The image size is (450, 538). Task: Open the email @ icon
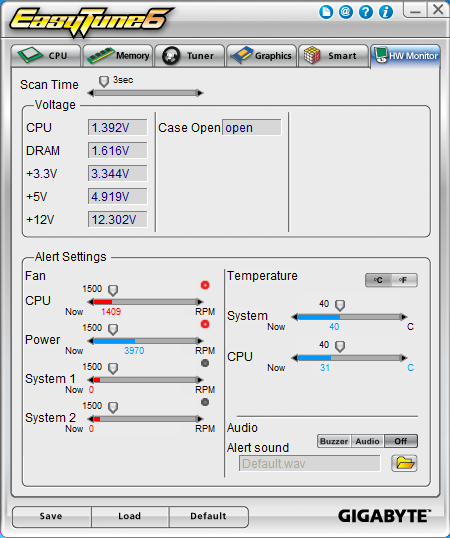coord(346,12)
